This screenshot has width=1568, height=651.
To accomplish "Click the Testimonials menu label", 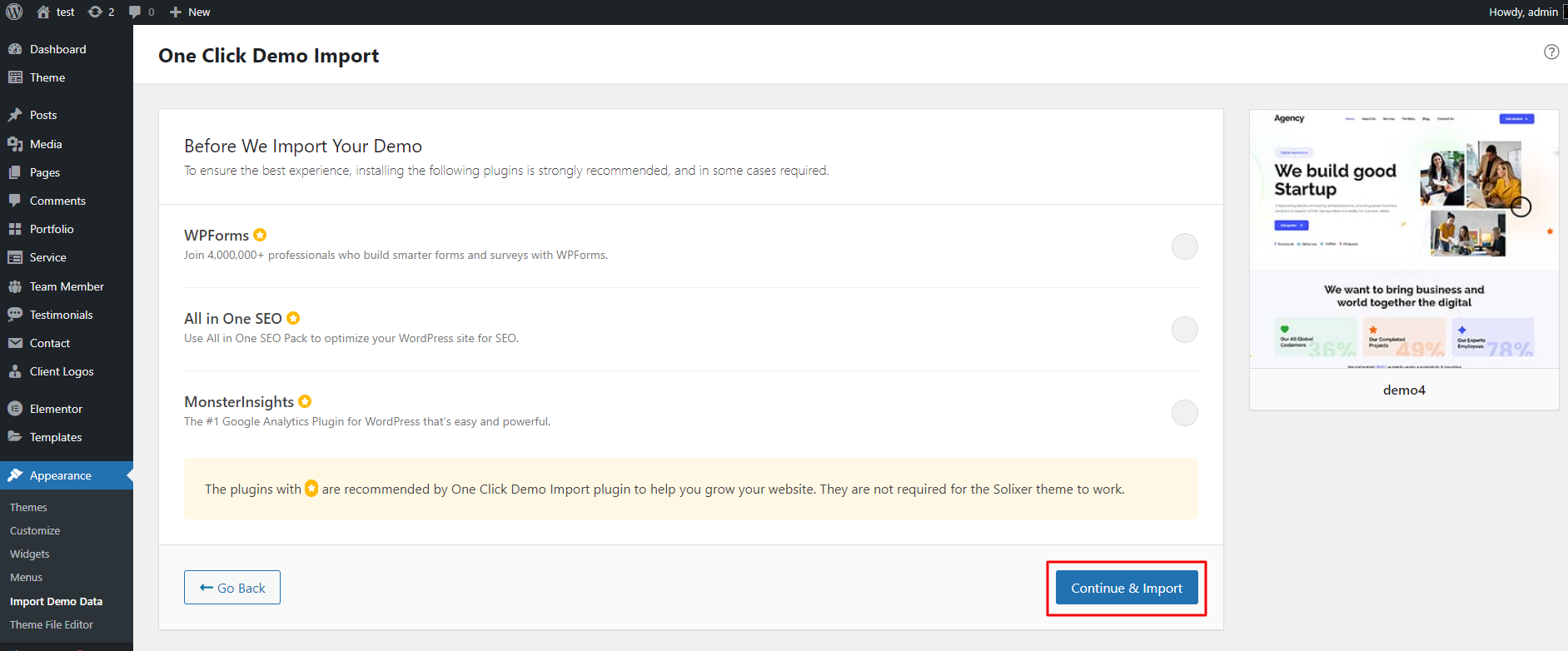I will (x=62, y=315).
